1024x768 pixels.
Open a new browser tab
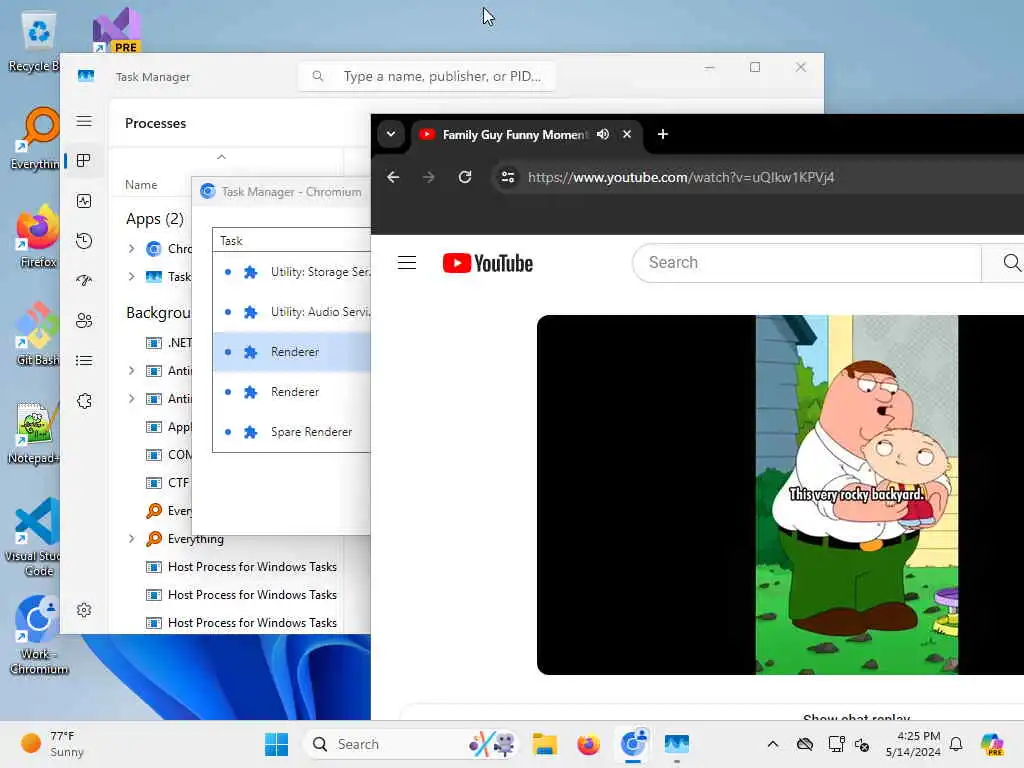pos(663,134)
